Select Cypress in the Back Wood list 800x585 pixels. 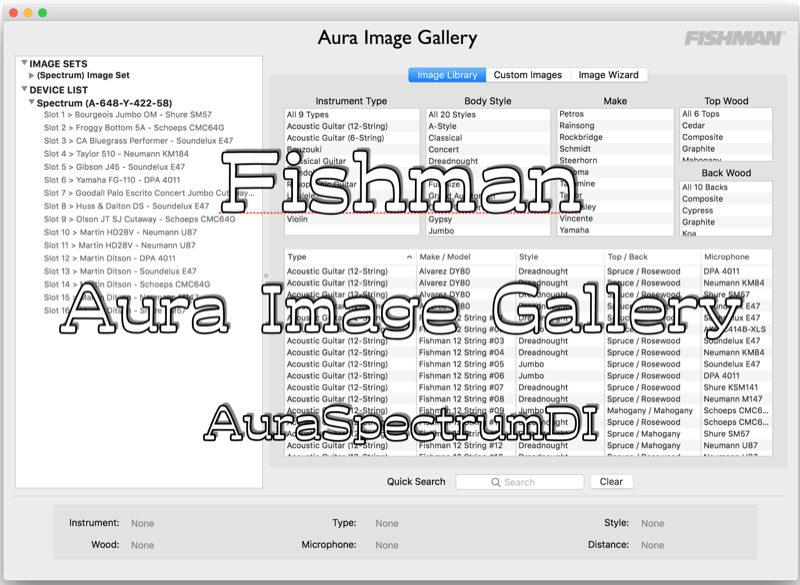coord(726,211)
